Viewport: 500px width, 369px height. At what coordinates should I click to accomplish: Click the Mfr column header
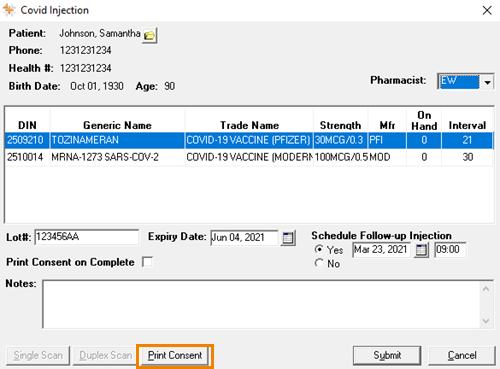[387, 120]
